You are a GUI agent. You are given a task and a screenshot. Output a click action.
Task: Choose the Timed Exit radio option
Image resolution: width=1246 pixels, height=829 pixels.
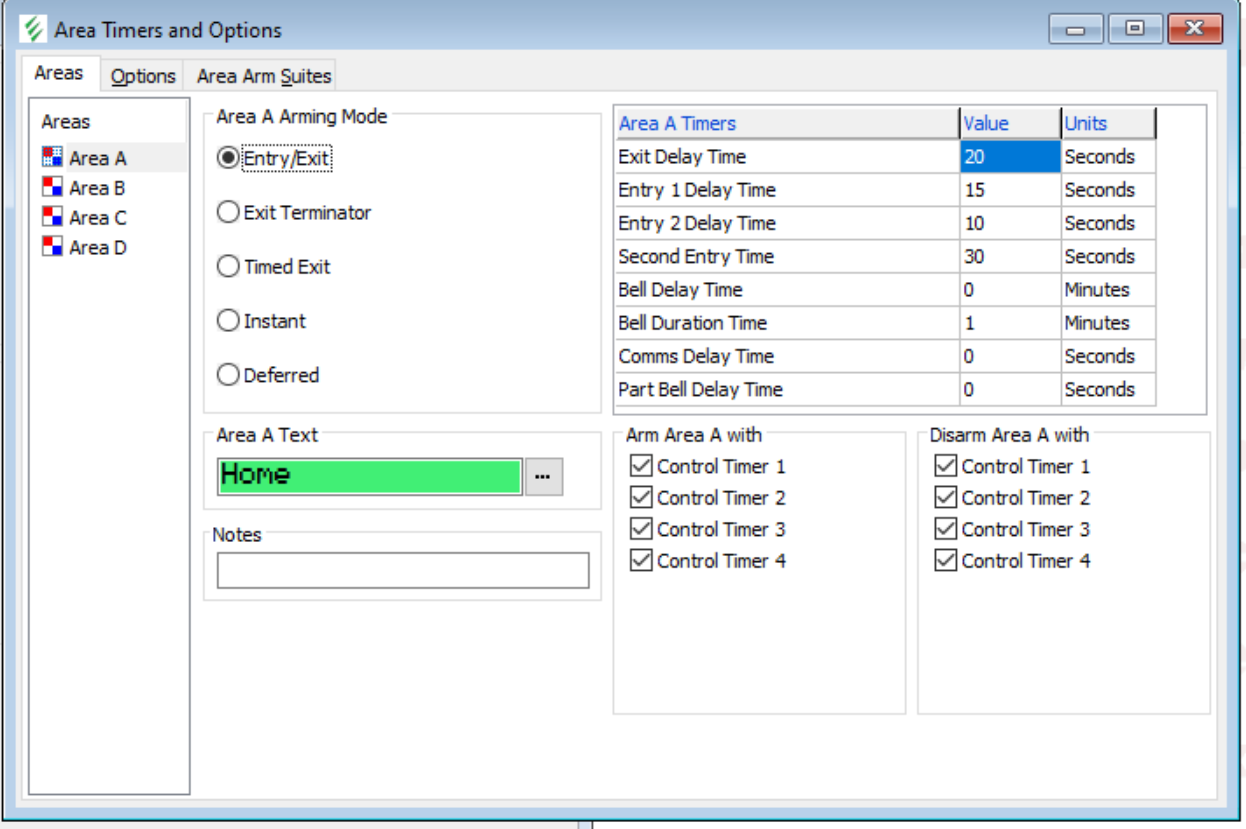[229, 267]
